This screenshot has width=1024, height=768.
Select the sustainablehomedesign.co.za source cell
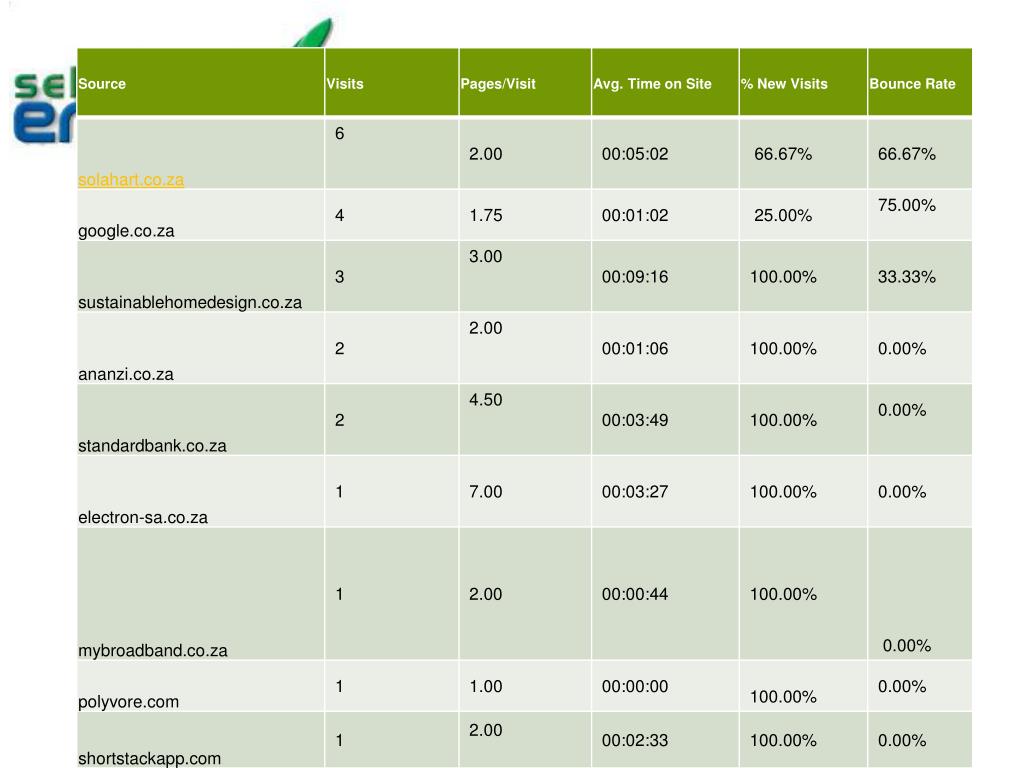tap(200, 276)
